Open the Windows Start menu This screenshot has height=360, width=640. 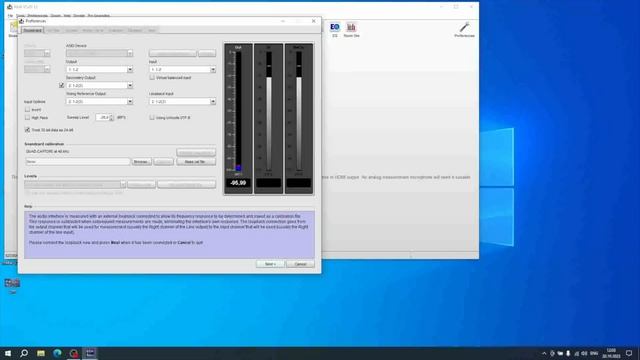coord(8,353)
